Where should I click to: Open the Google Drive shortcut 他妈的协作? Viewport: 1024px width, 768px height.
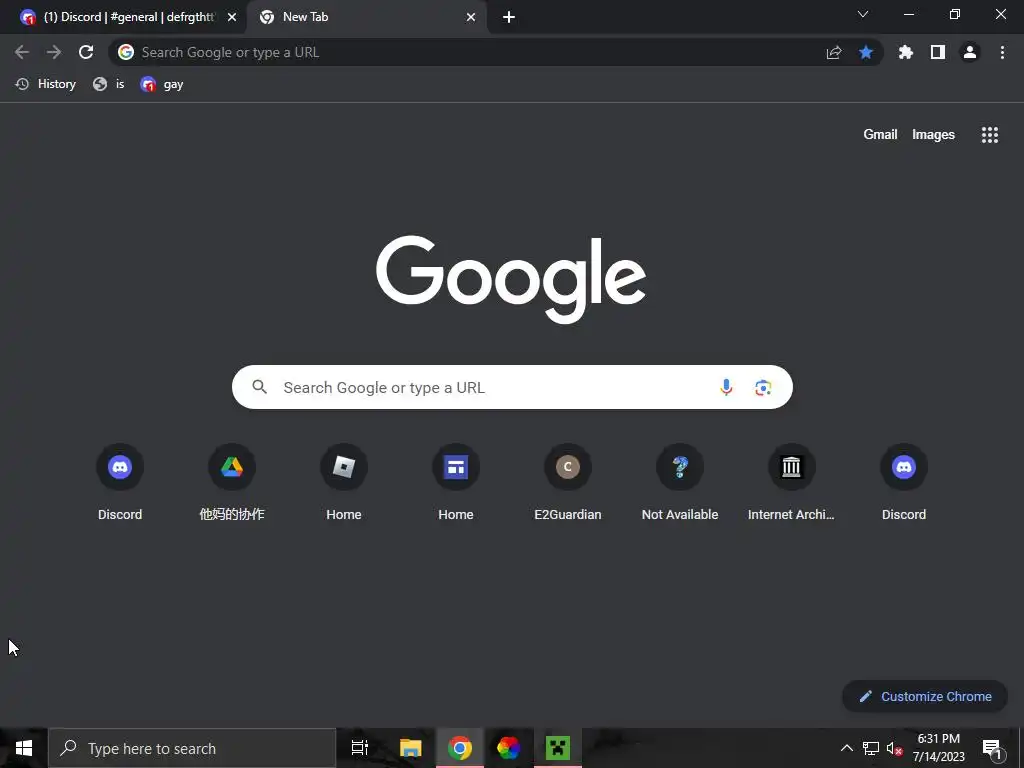click(x=232, y=483)
